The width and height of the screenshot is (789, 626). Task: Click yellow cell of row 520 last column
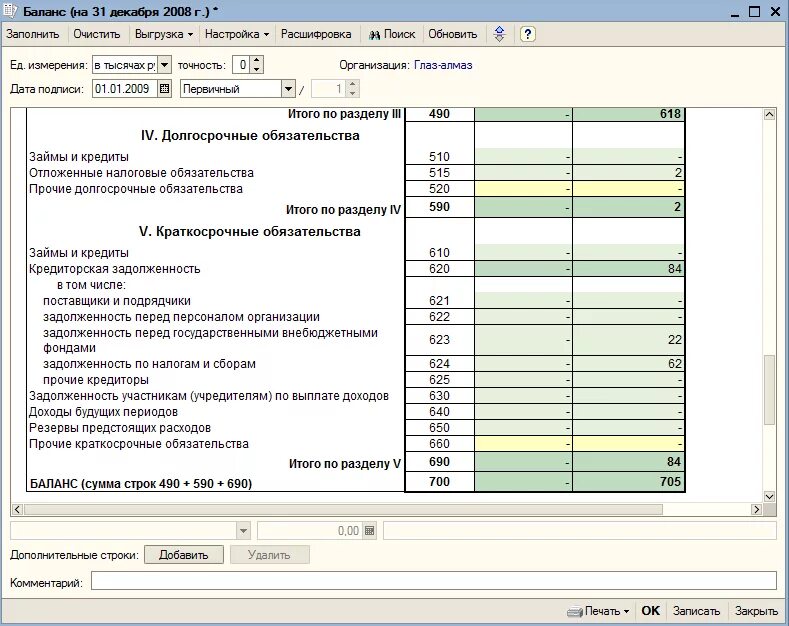628,189
